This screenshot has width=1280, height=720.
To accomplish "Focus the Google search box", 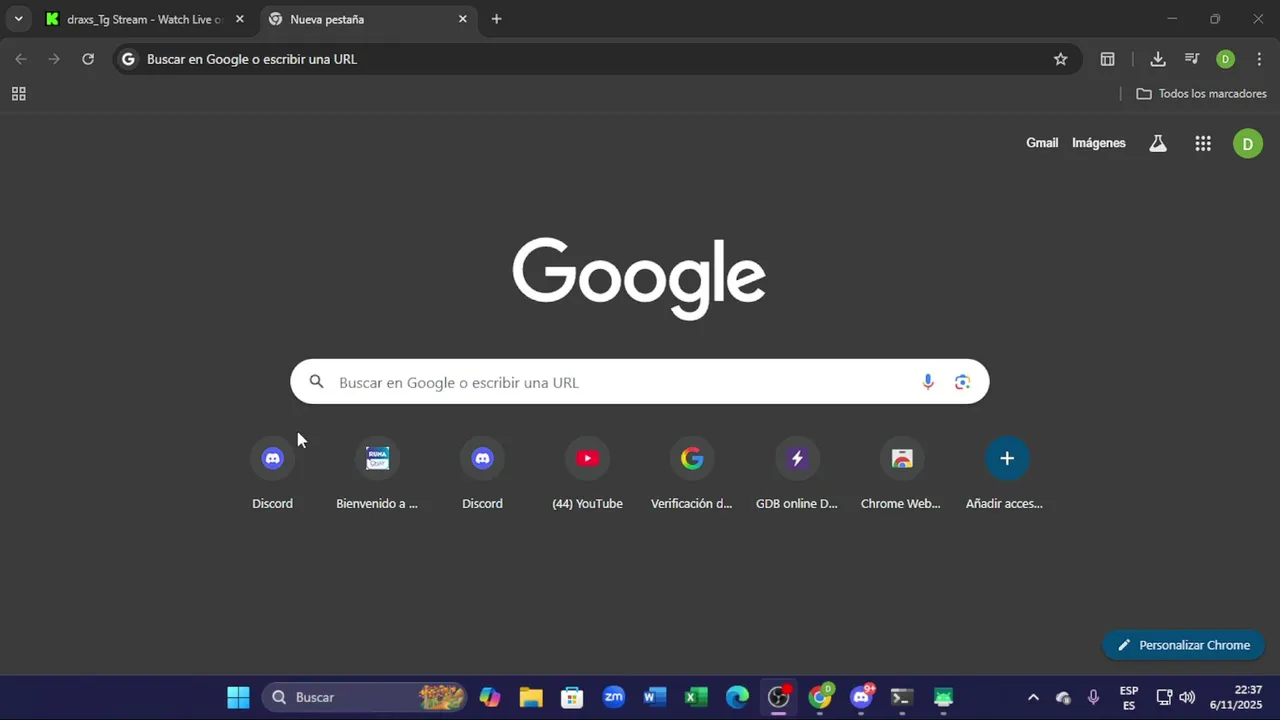I will click(640, 382).
